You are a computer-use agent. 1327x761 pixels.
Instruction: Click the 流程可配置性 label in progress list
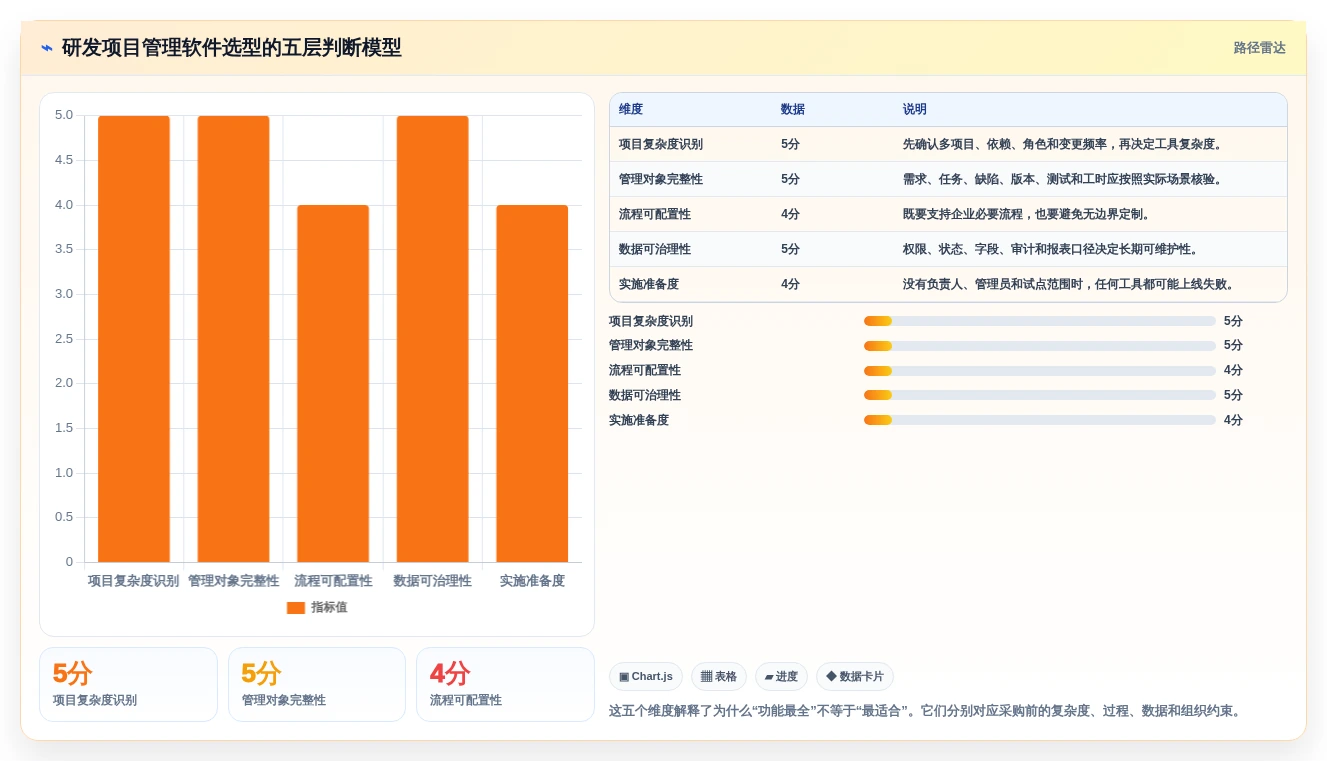coord(645,370)
